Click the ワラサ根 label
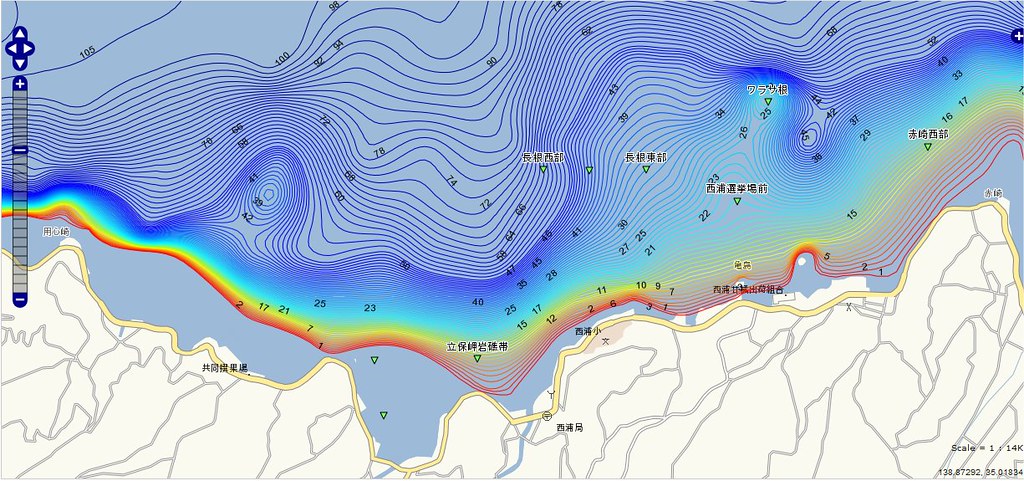1024x481 pixels. tap(767, 90)
